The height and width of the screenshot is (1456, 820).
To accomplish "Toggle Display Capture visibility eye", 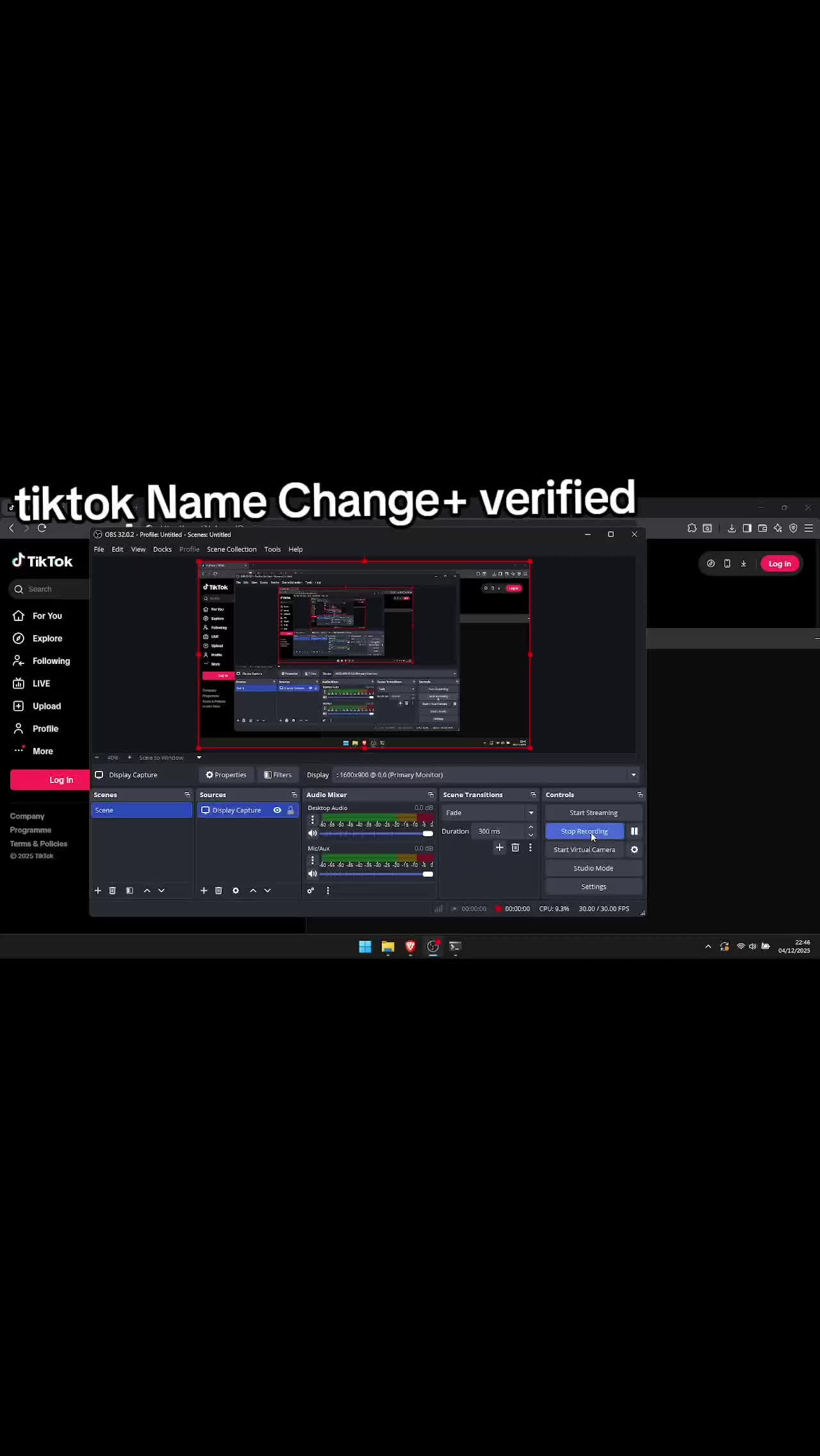I will point(277,810).
